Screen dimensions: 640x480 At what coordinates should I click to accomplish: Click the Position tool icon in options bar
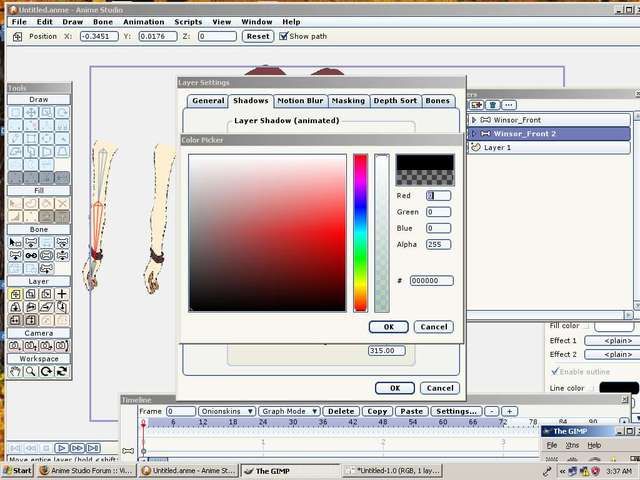[x=17, y=37]
